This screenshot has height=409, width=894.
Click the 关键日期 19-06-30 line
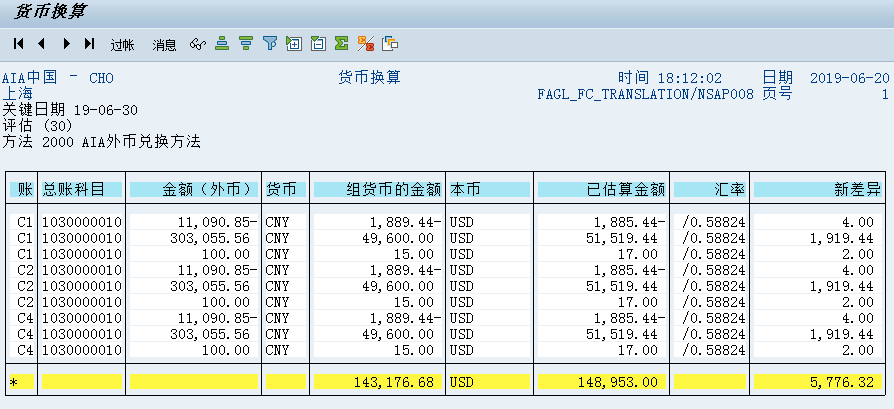tap(70, 110)
